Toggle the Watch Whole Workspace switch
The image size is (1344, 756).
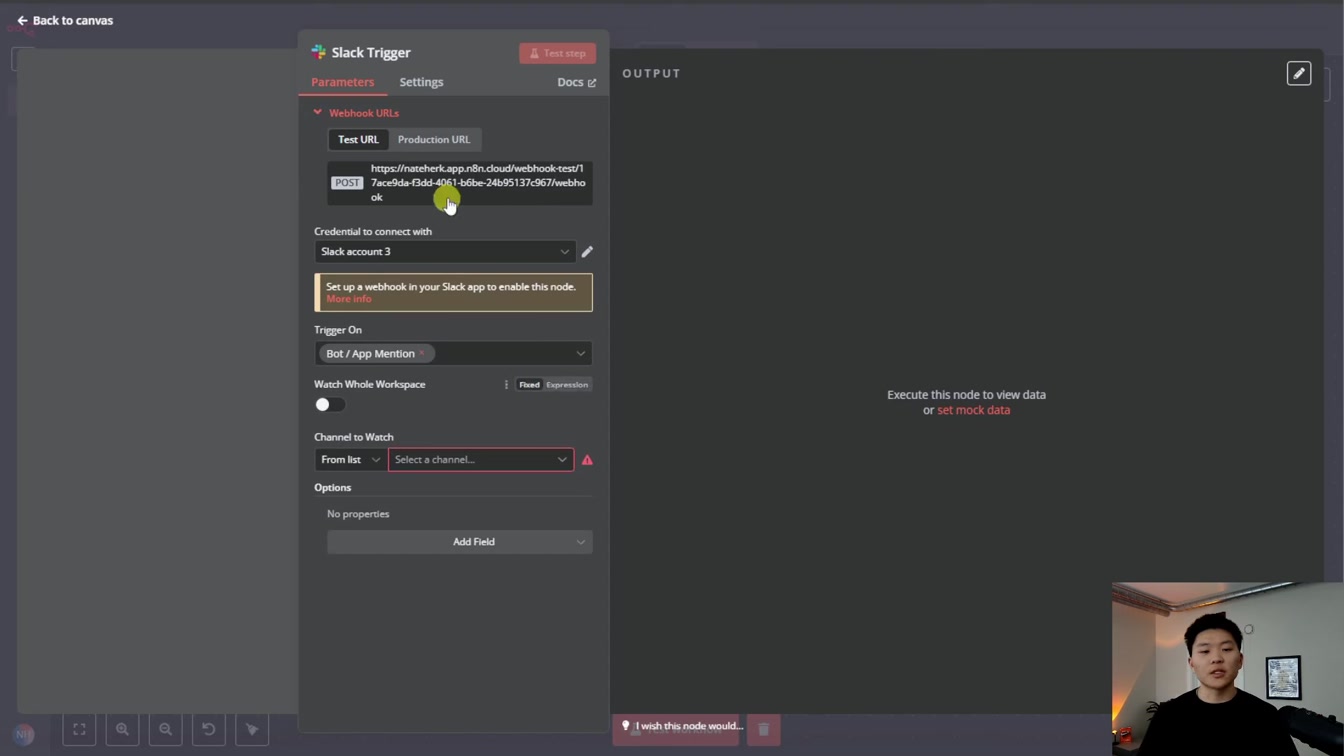[x=329, y=404]
